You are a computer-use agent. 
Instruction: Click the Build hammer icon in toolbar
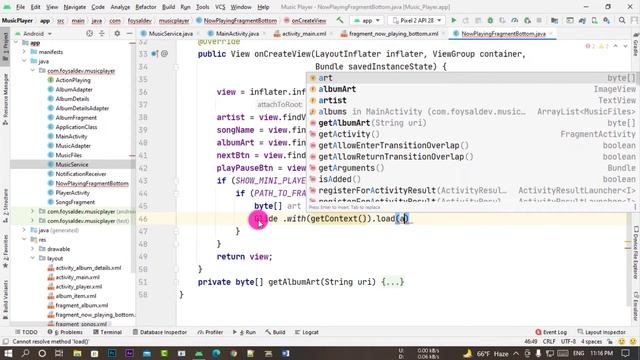(340, 20)
